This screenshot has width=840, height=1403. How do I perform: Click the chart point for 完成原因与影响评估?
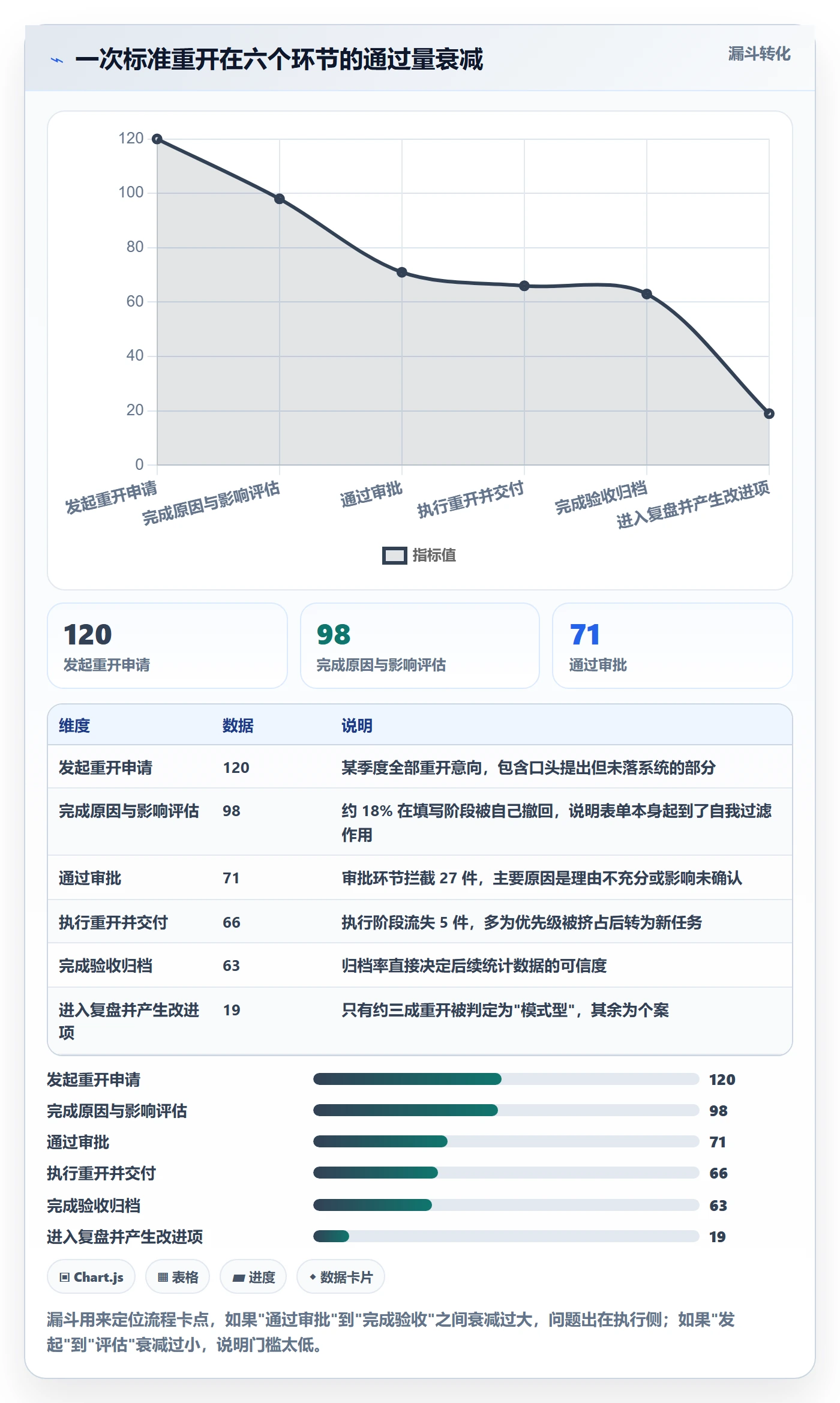(x=280, y=199)
